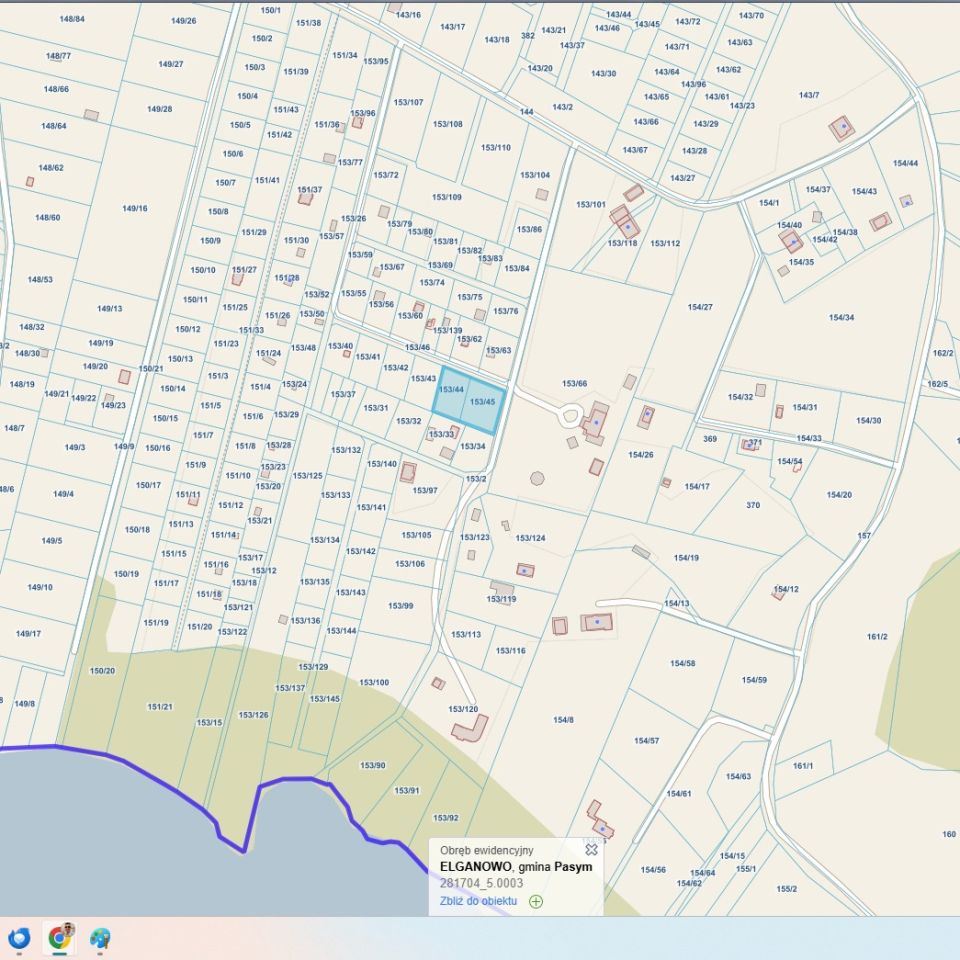Click parcel label 161/1
The width and height of the screenshot is (960, 960).
tap(803, 766)
